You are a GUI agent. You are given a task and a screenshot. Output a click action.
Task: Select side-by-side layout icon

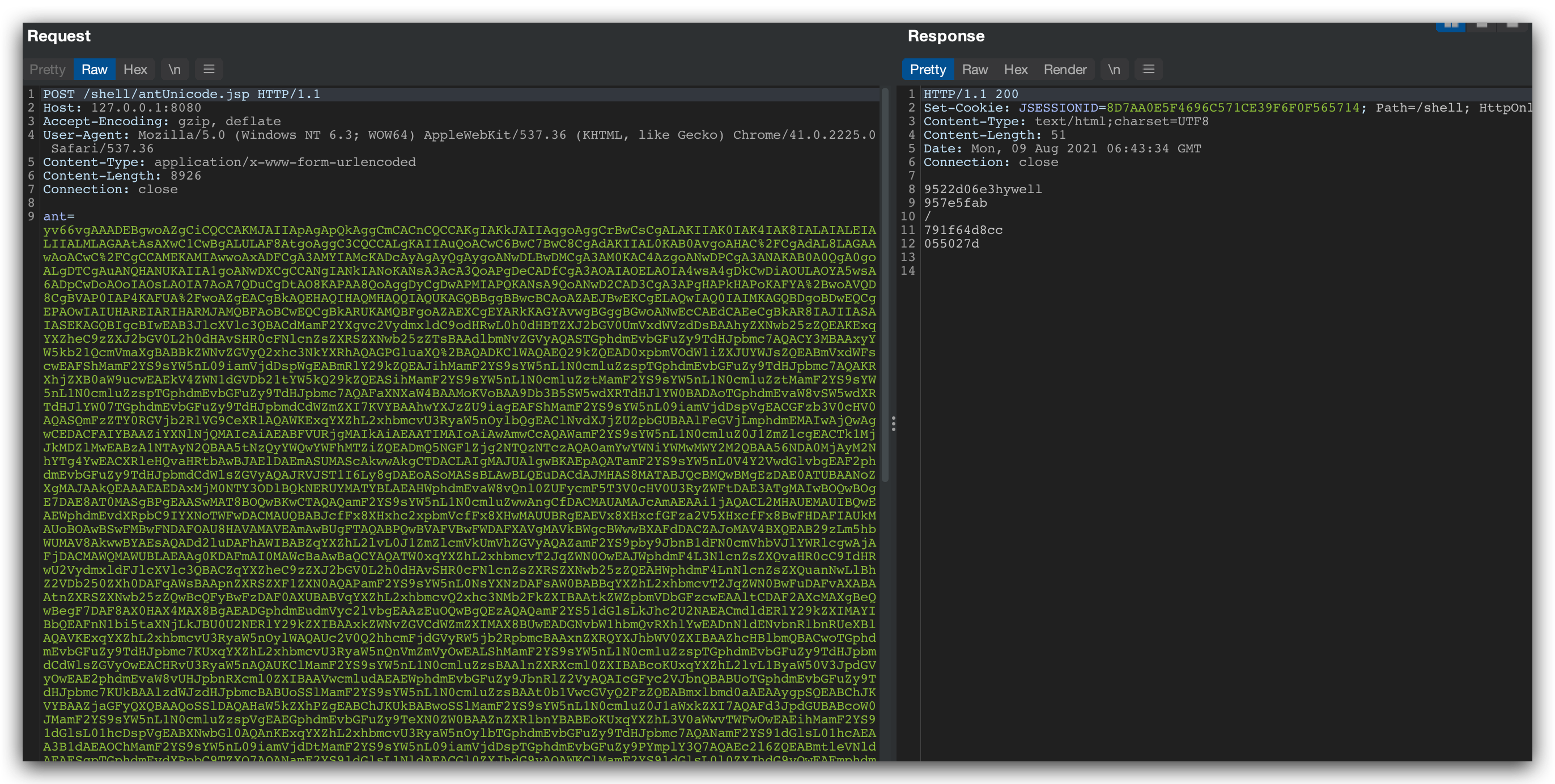(x=1451, y=25)
